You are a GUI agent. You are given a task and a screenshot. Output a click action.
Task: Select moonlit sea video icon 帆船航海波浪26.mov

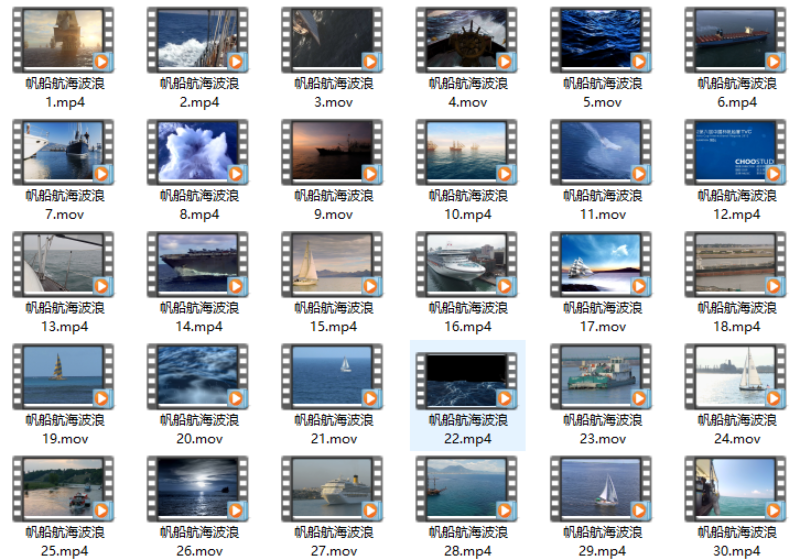click(x=197, y=489)
